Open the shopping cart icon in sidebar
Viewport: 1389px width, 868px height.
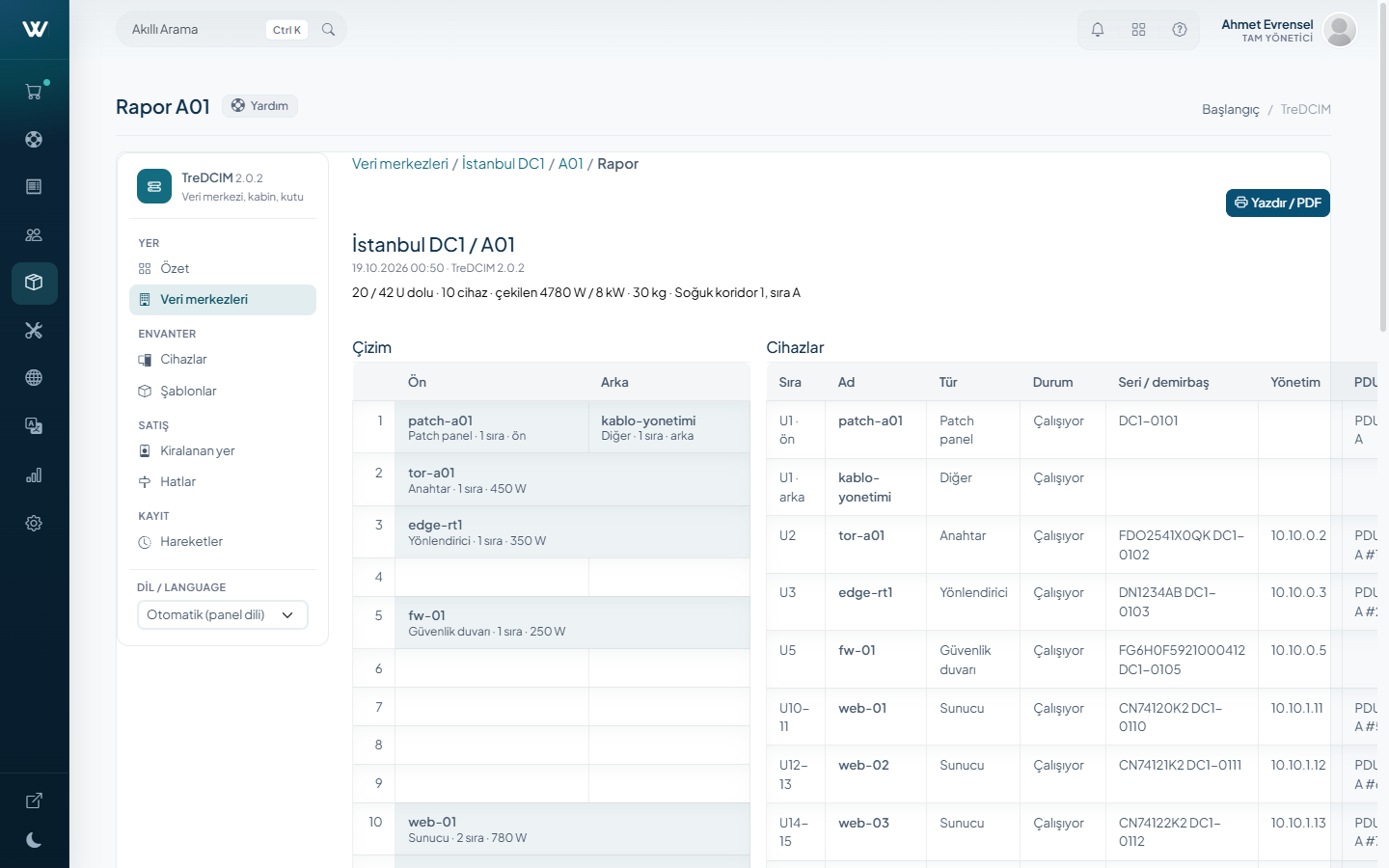click(34, 92)
